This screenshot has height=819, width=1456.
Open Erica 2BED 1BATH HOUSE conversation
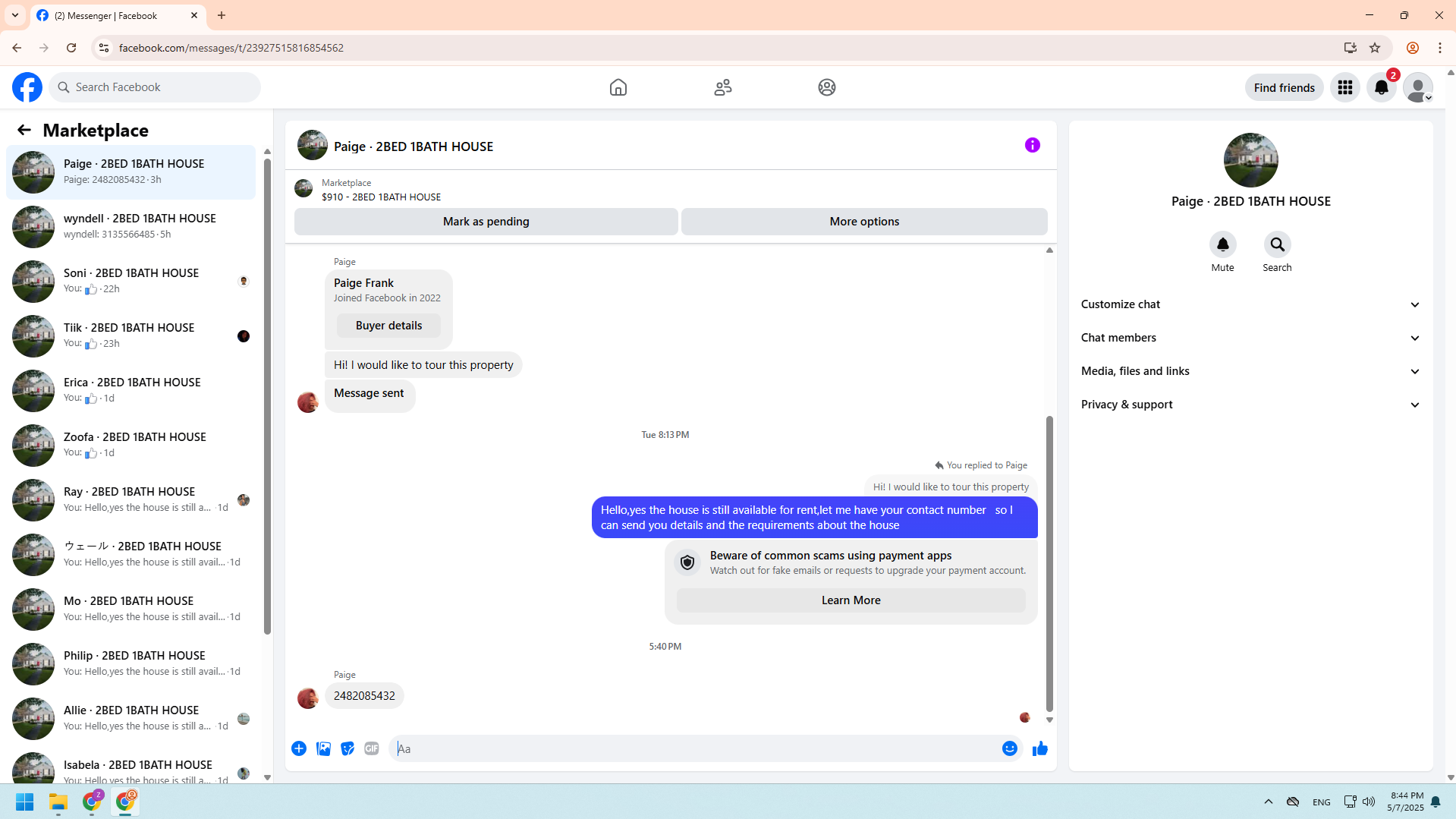tap(131, 390)
